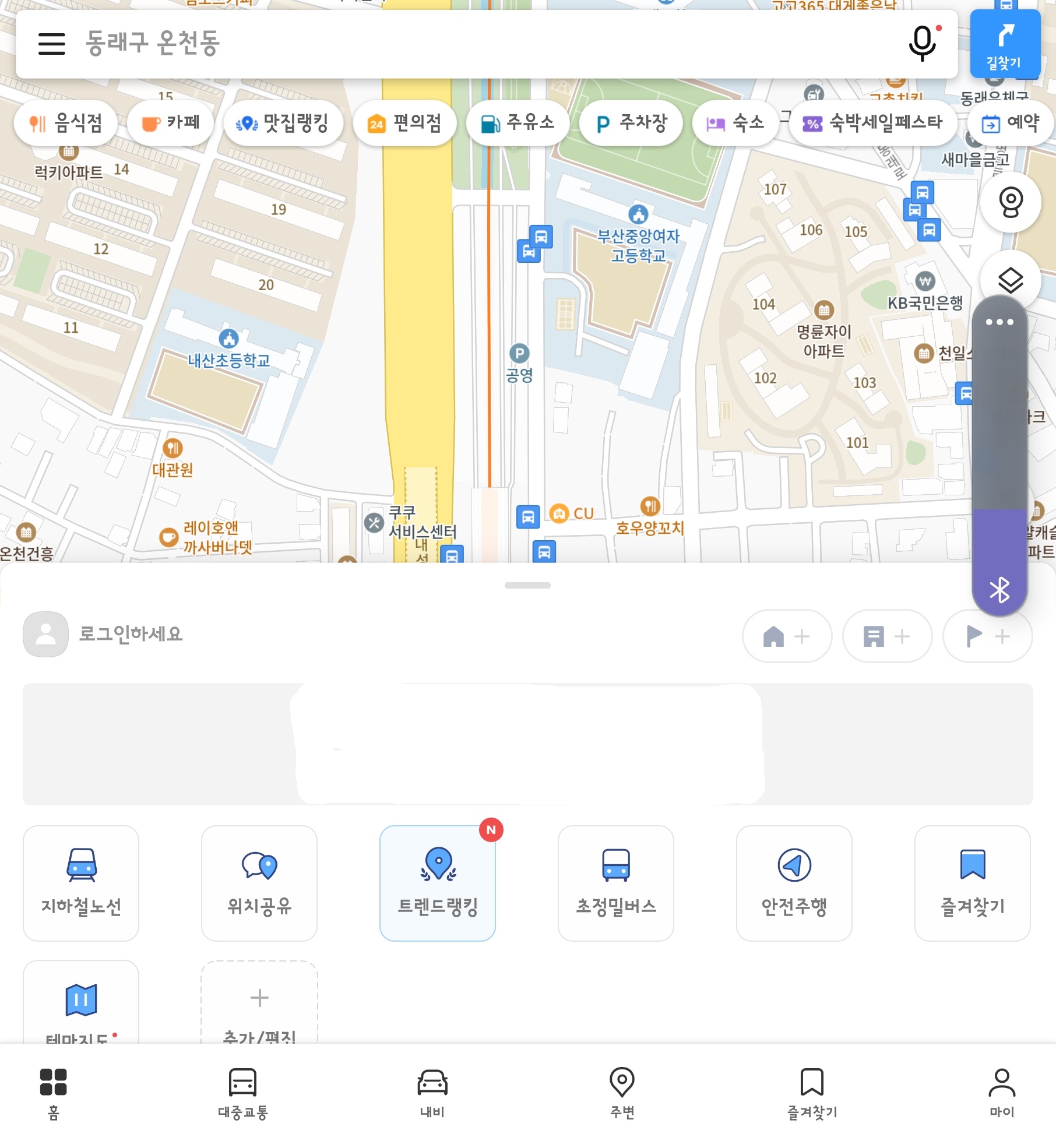The image size is (1056, 1148).
Task: Add home address shortcut
Action: pos(787,636)
